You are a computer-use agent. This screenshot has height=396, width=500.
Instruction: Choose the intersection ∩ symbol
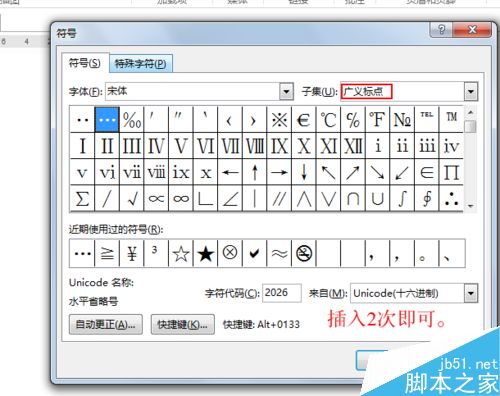coord(353,199)
